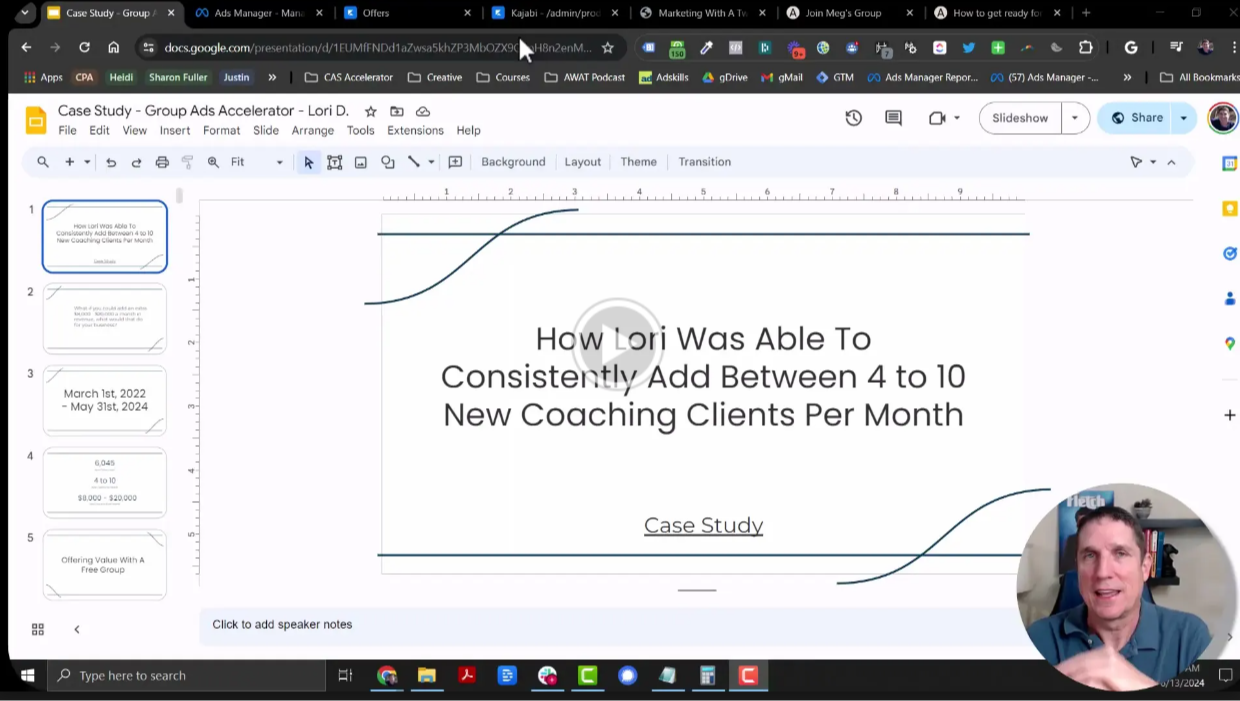Select the Line tool icon
This screenshot has width=1240, height=701.
pos(413,162)
